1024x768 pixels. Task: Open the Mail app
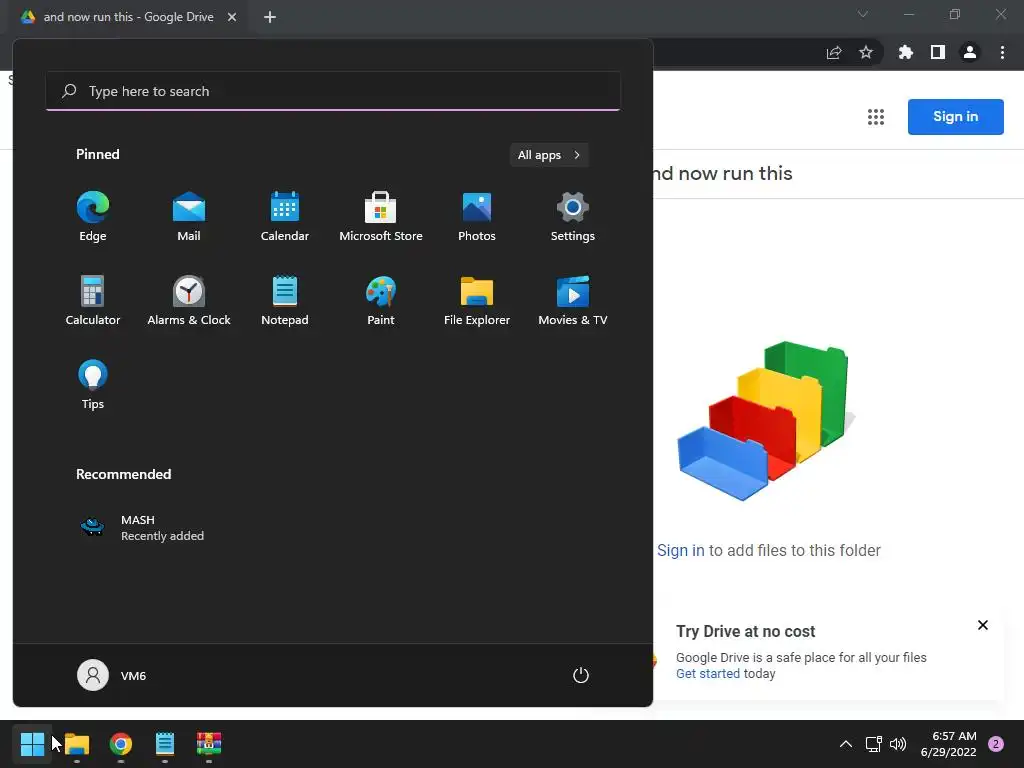189,217
